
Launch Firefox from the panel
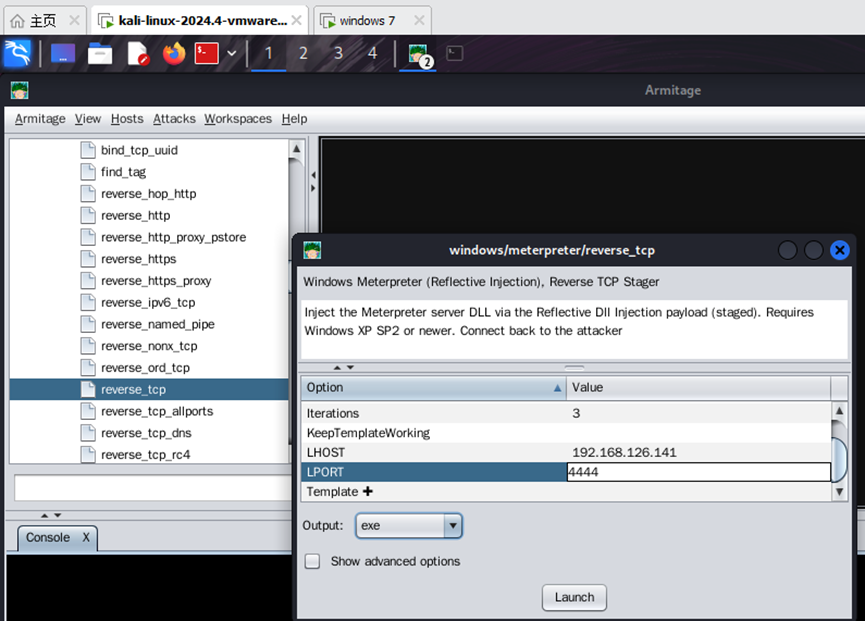coord(174,53)
